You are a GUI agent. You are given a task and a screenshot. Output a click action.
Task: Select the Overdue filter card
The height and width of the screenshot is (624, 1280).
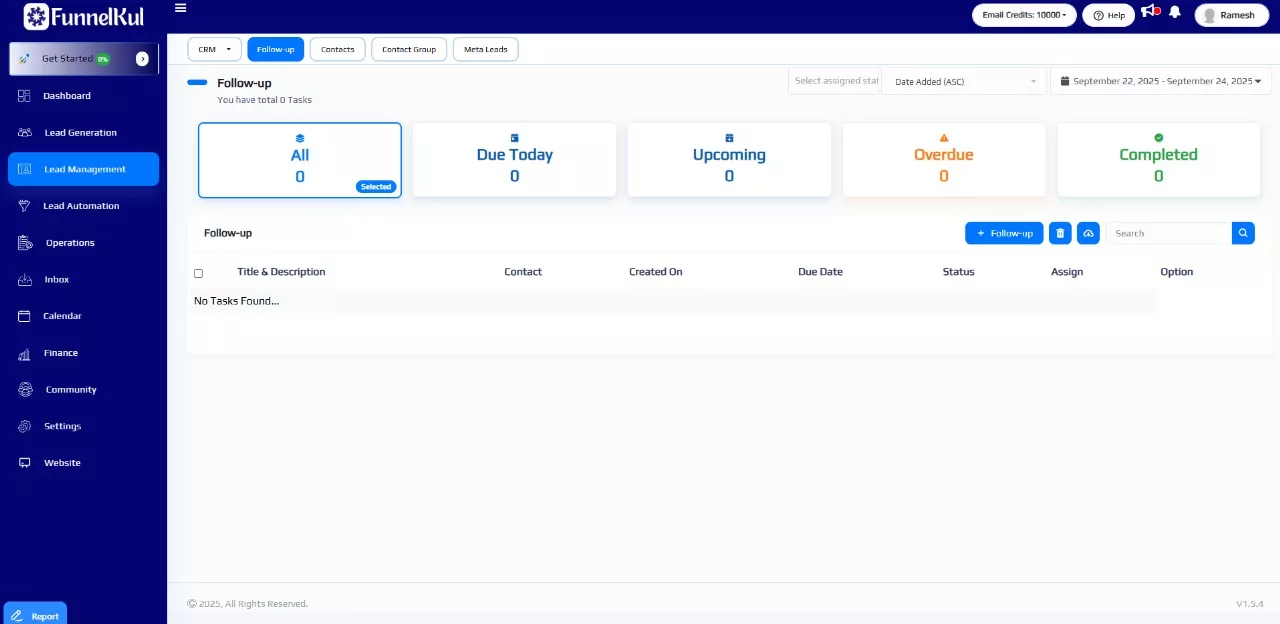943,160
